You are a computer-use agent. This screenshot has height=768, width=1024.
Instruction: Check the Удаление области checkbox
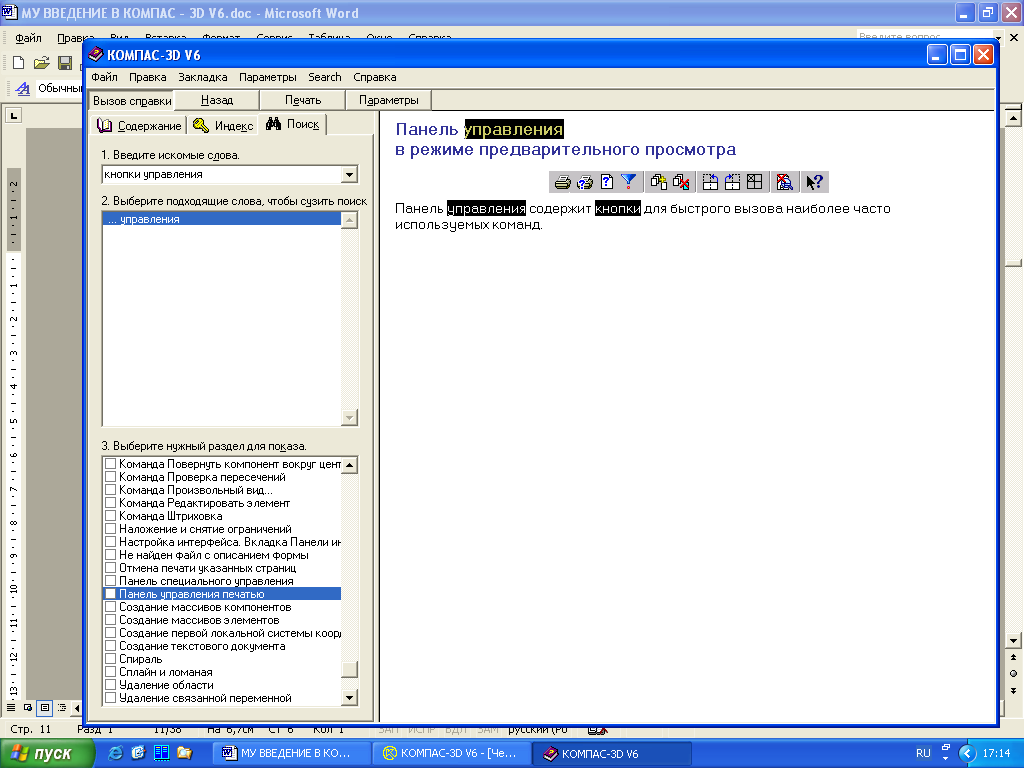[110, 685]
